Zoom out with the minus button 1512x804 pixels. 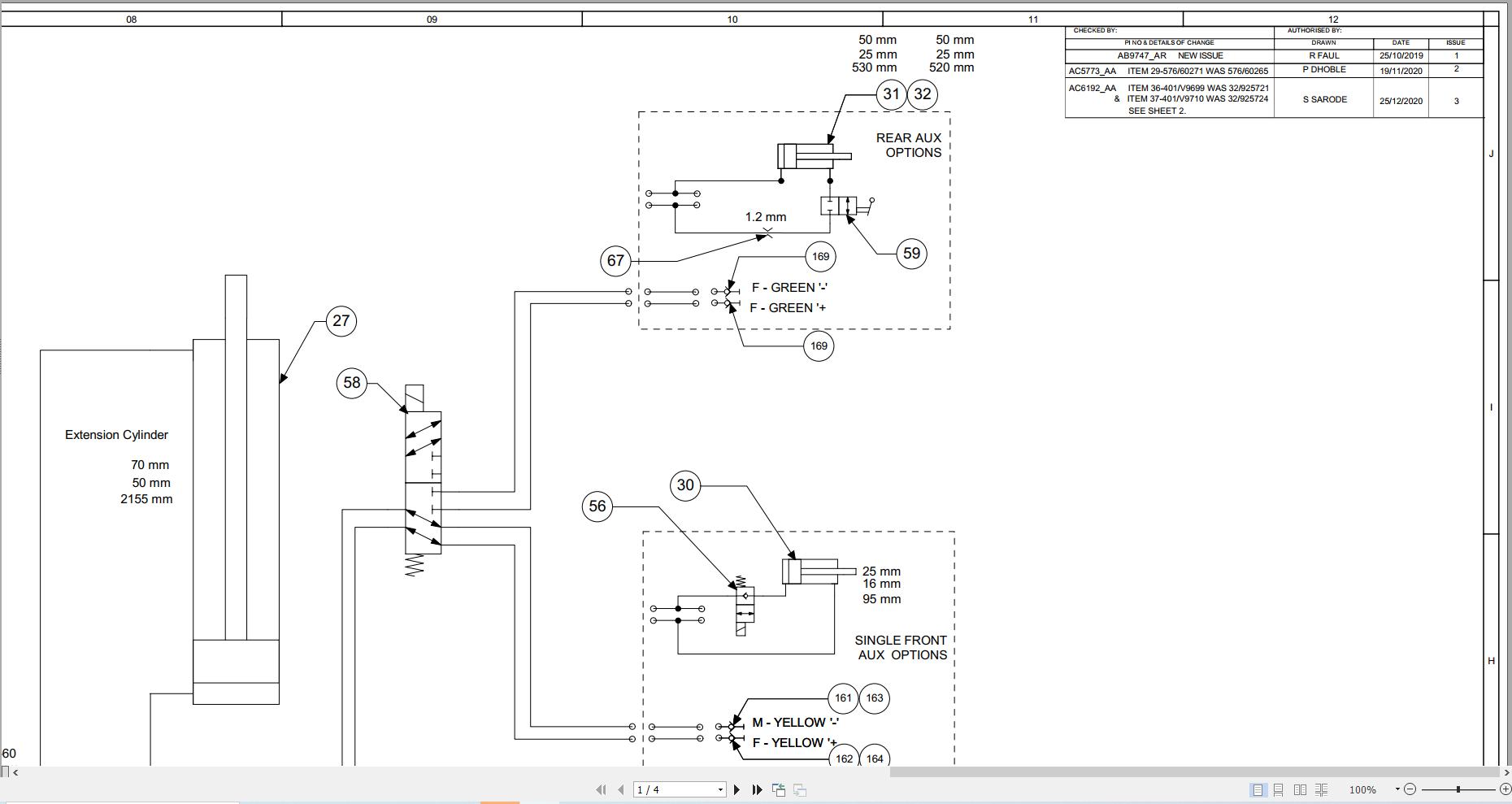1410,789
